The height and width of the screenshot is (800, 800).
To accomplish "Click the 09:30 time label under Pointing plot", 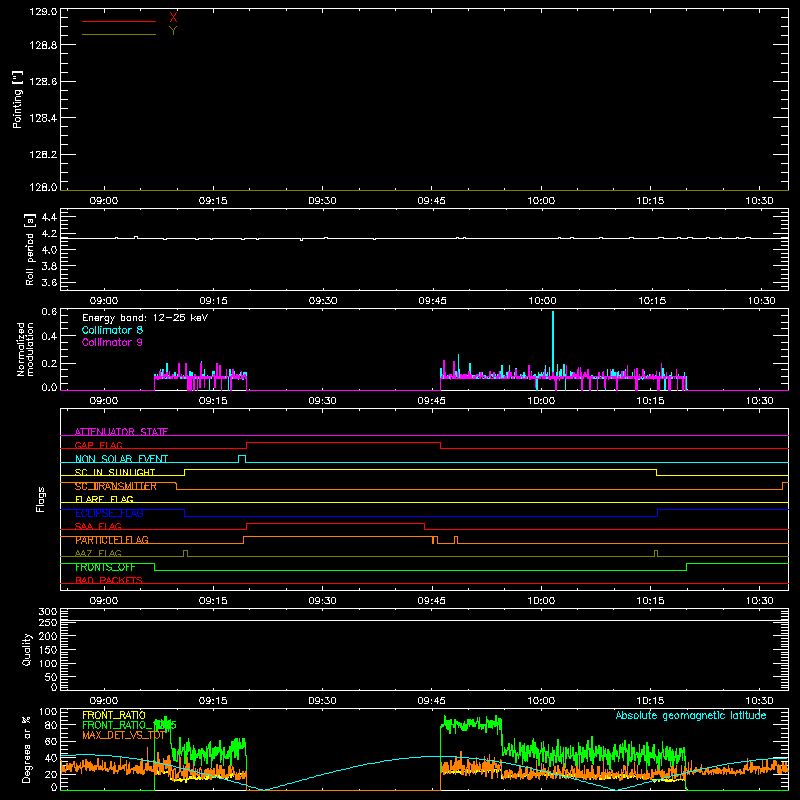I will coord(322,201).
